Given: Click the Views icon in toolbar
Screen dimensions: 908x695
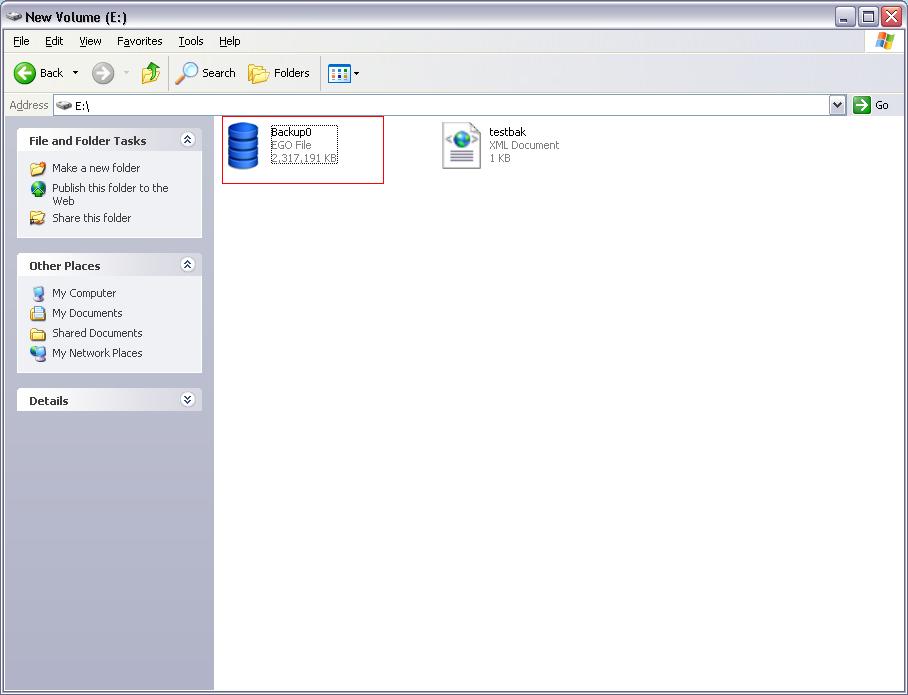Looking at the screenshot, I should tap(339, 74).
